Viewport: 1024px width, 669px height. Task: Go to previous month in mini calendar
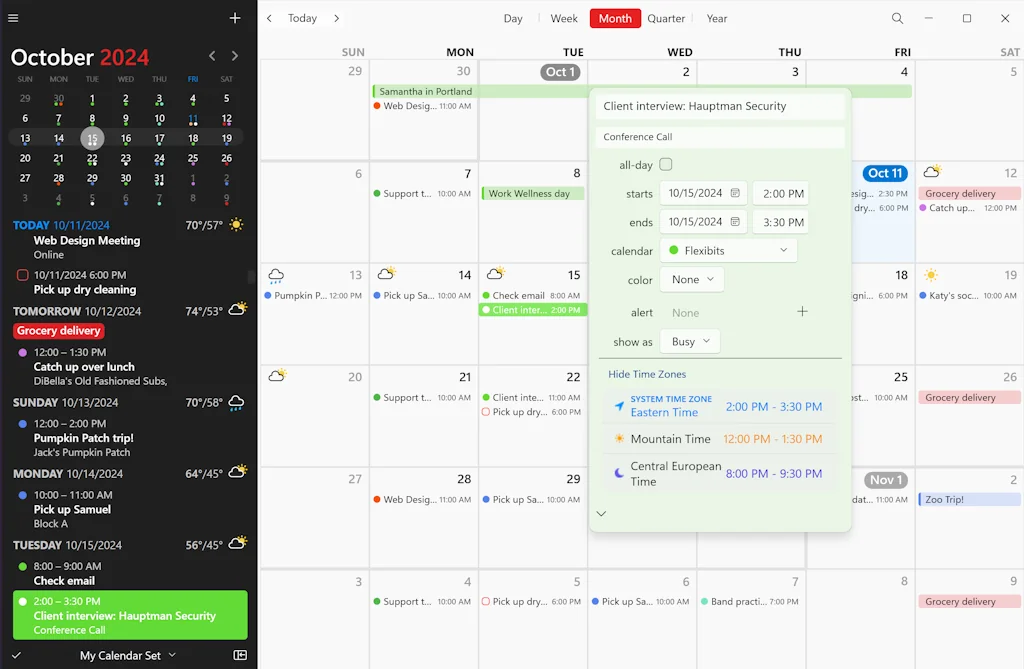click(212, 56)
